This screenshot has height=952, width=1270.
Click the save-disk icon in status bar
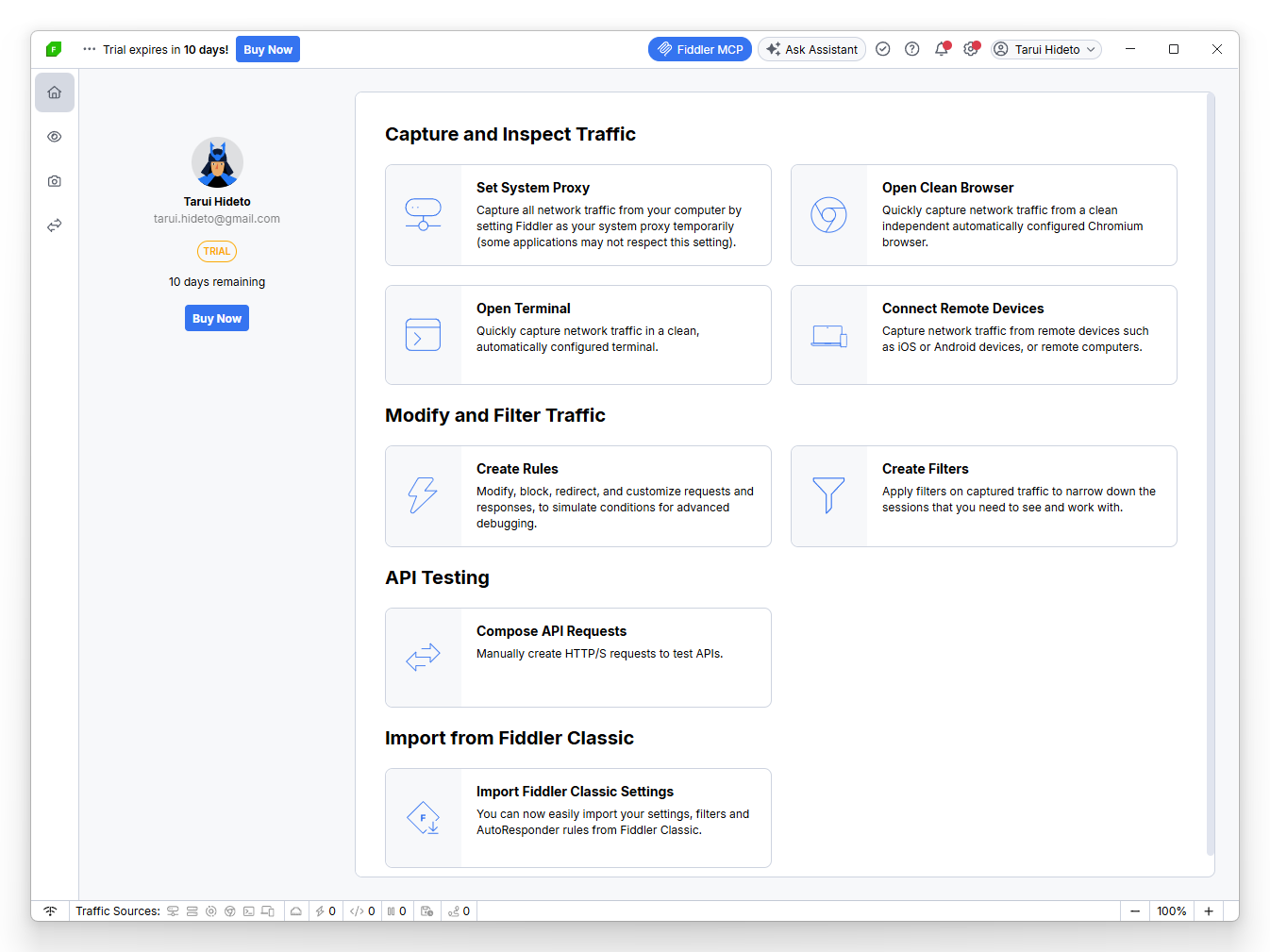click(x=427, y=911)
